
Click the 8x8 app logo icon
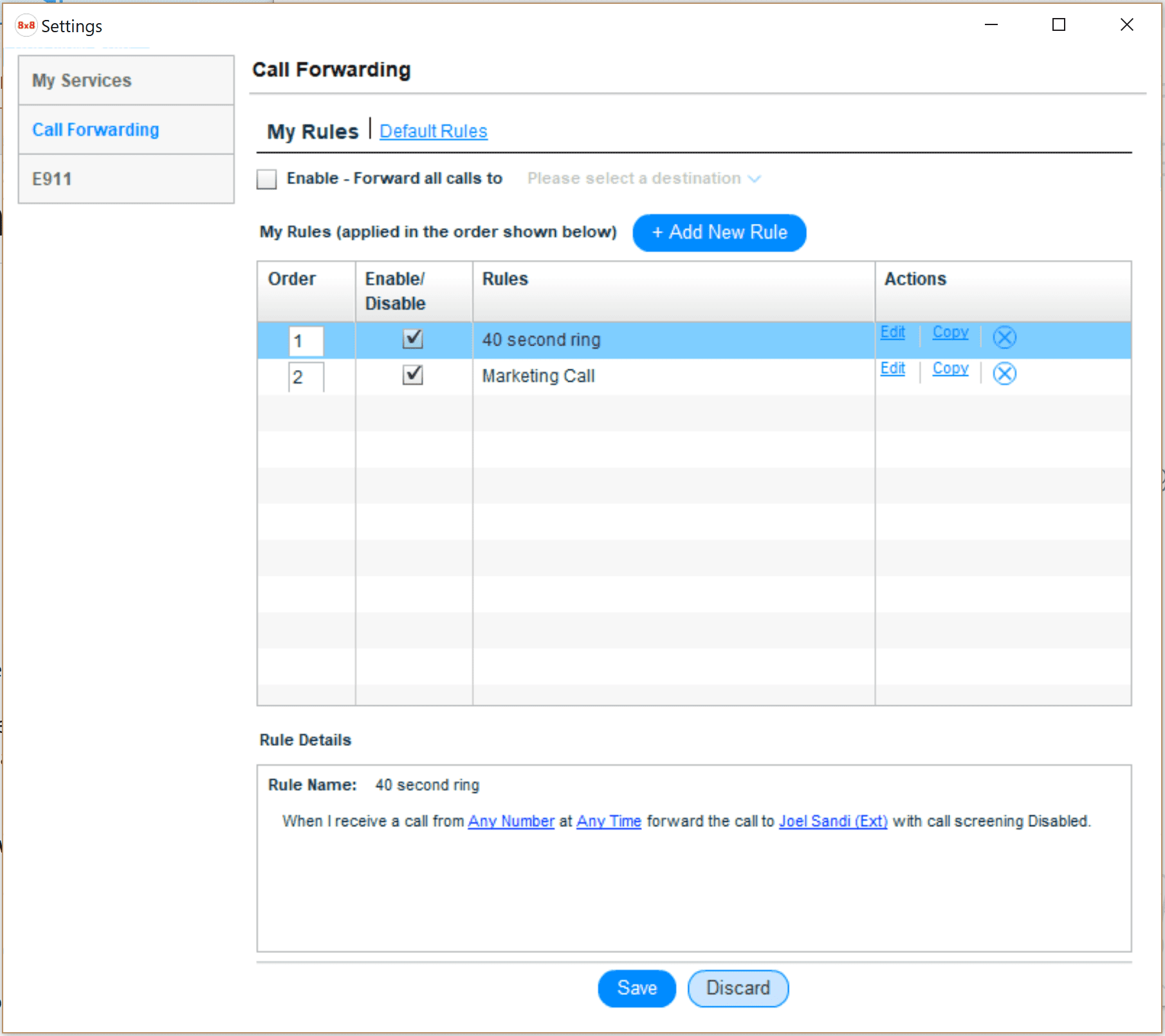tap(26, 26)
